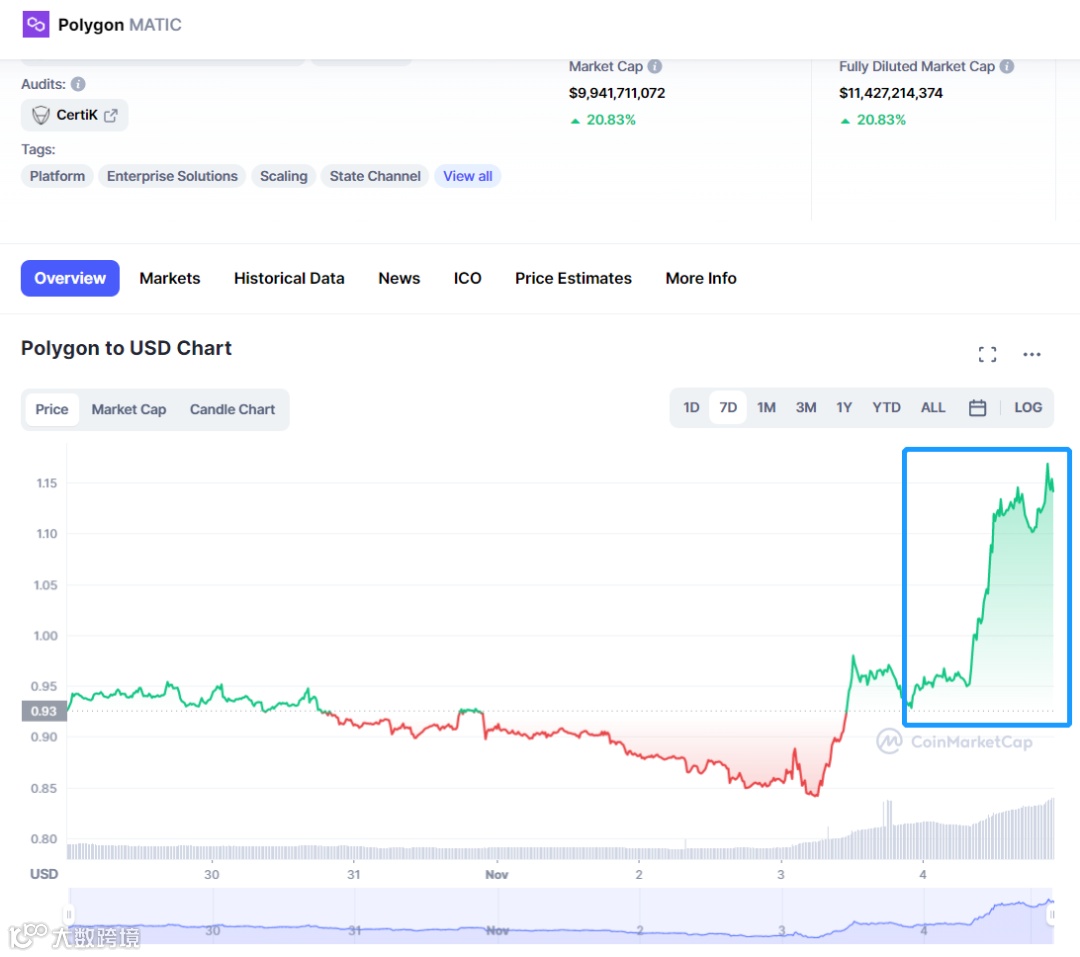Set chart range to 1Y
This screenshot has height=957, width=1080.
[844, 408]
